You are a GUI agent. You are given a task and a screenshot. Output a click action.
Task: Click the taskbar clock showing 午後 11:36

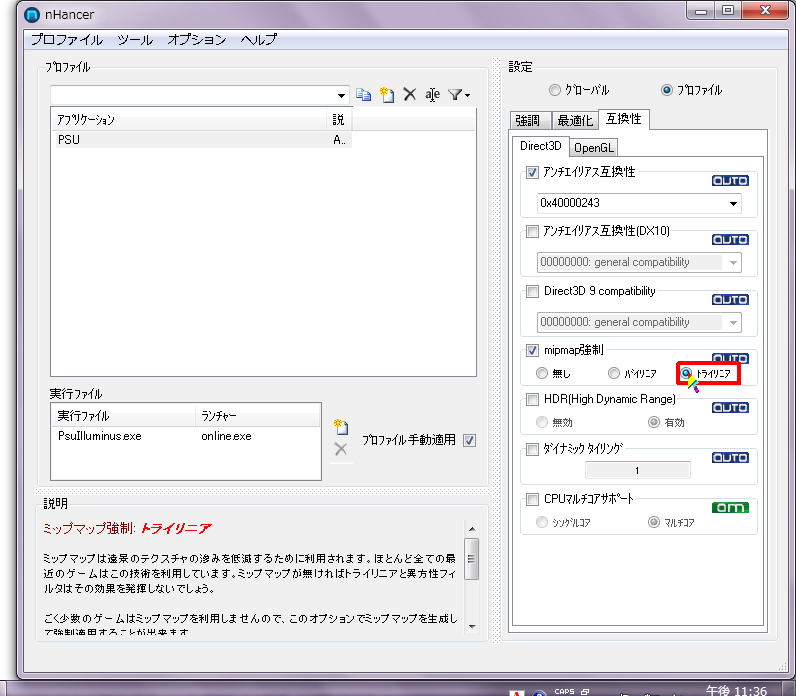tap(736, 690)
